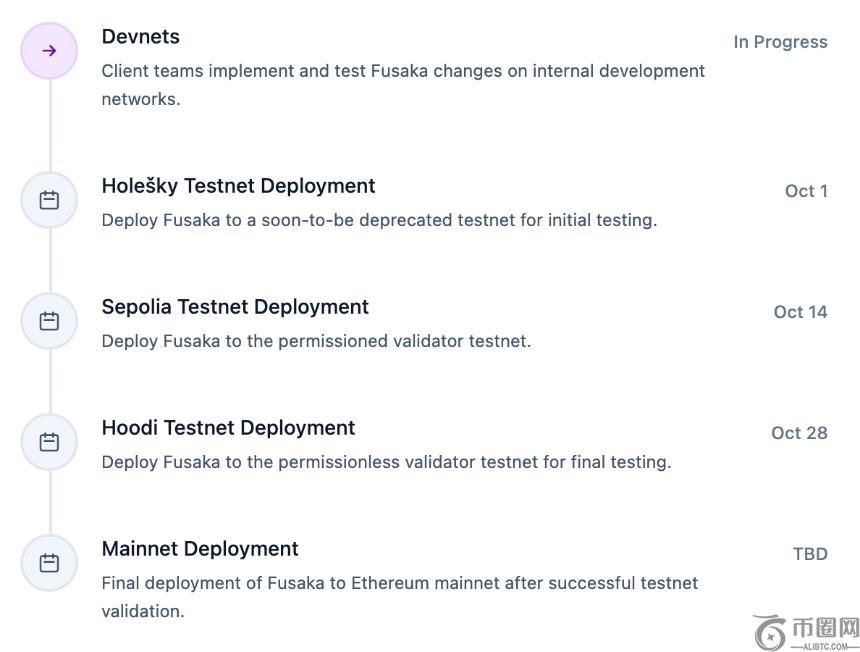Click the purple arrow icon beside Devnets
This screenshot has height=652, width=860.
coord(49,51)
